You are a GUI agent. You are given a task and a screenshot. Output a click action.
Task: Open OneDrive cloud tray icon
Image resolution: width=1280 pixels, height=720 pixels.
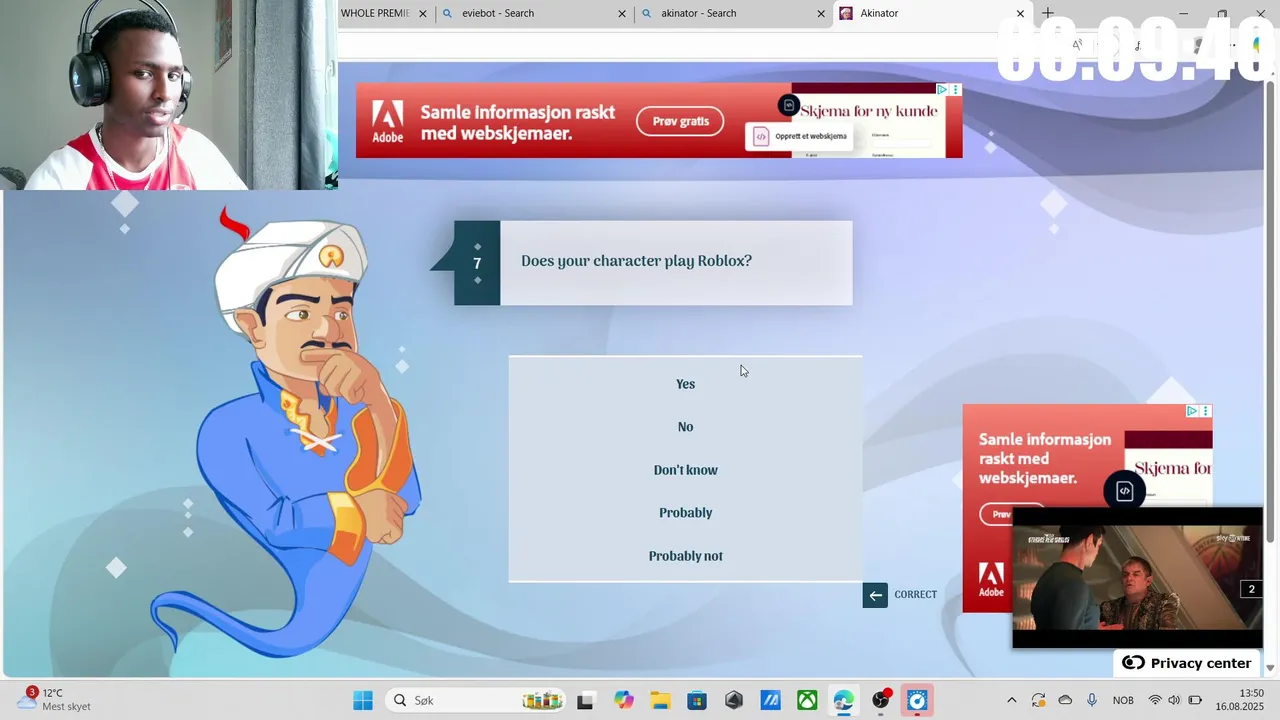[x=1065, y=701]
